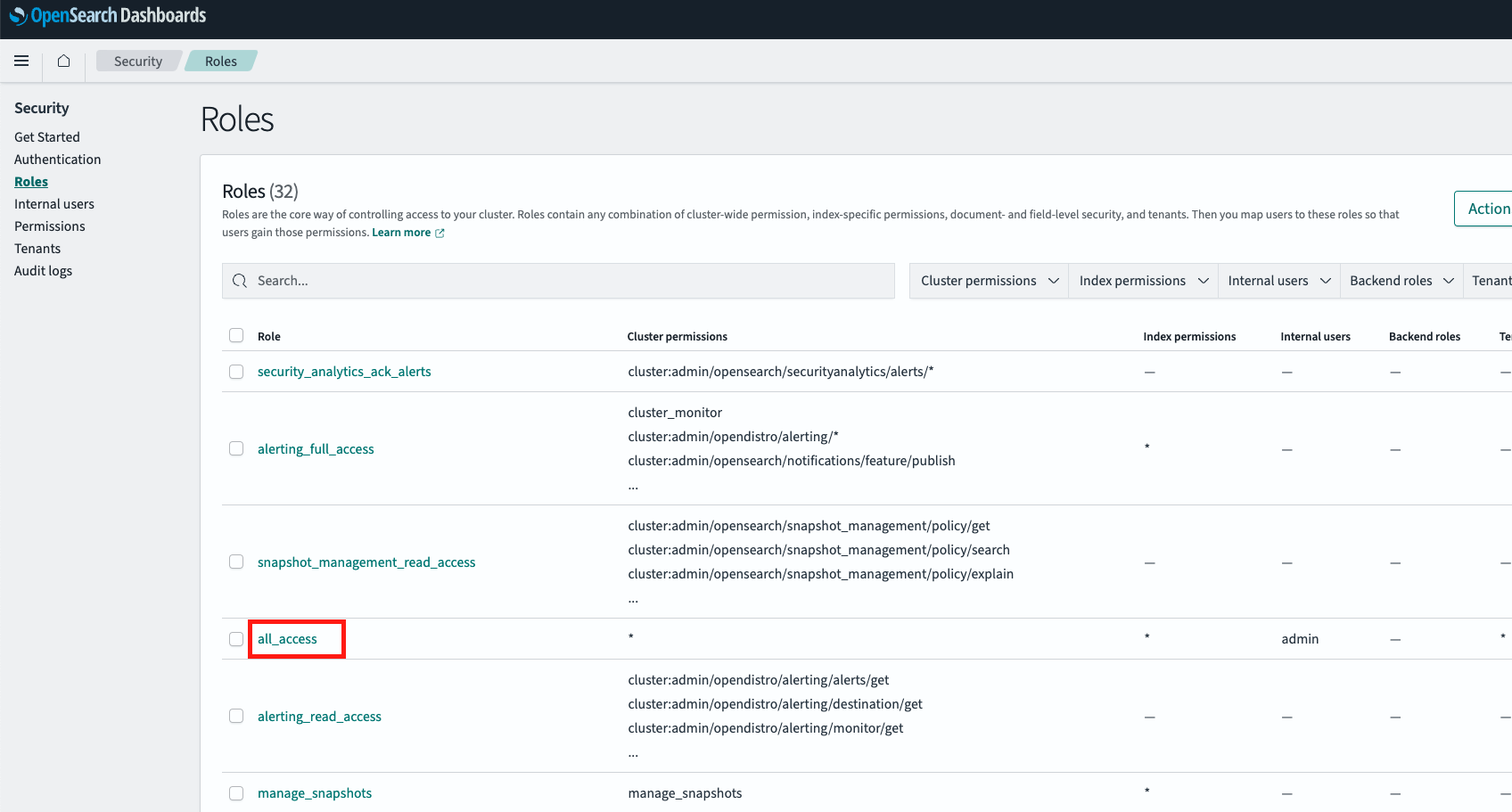
Task: Open the navigation hamburger menu
Action: click(x=21, y=61)
